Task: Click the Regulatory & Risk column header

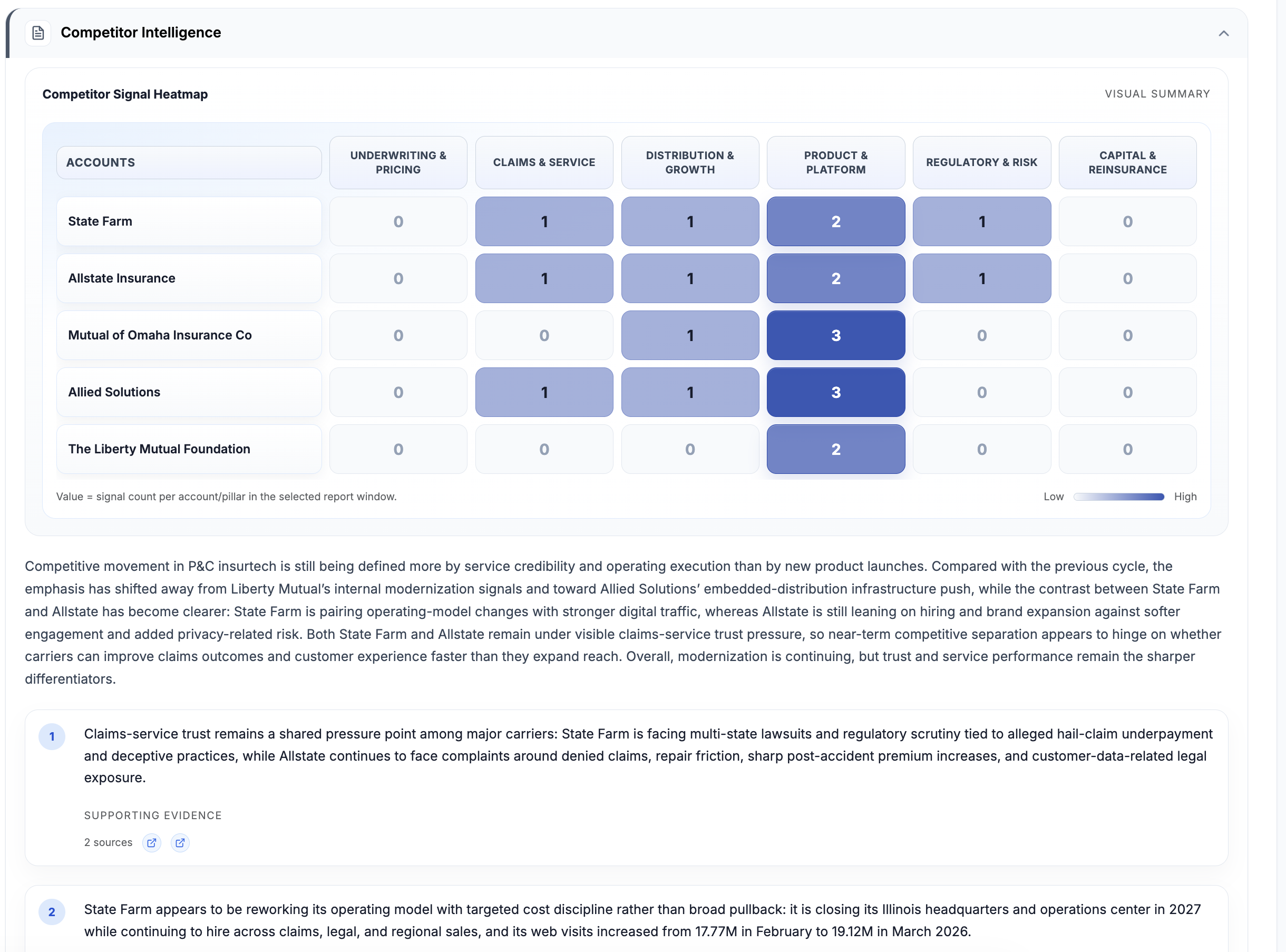Action: (x=981, y=162)
